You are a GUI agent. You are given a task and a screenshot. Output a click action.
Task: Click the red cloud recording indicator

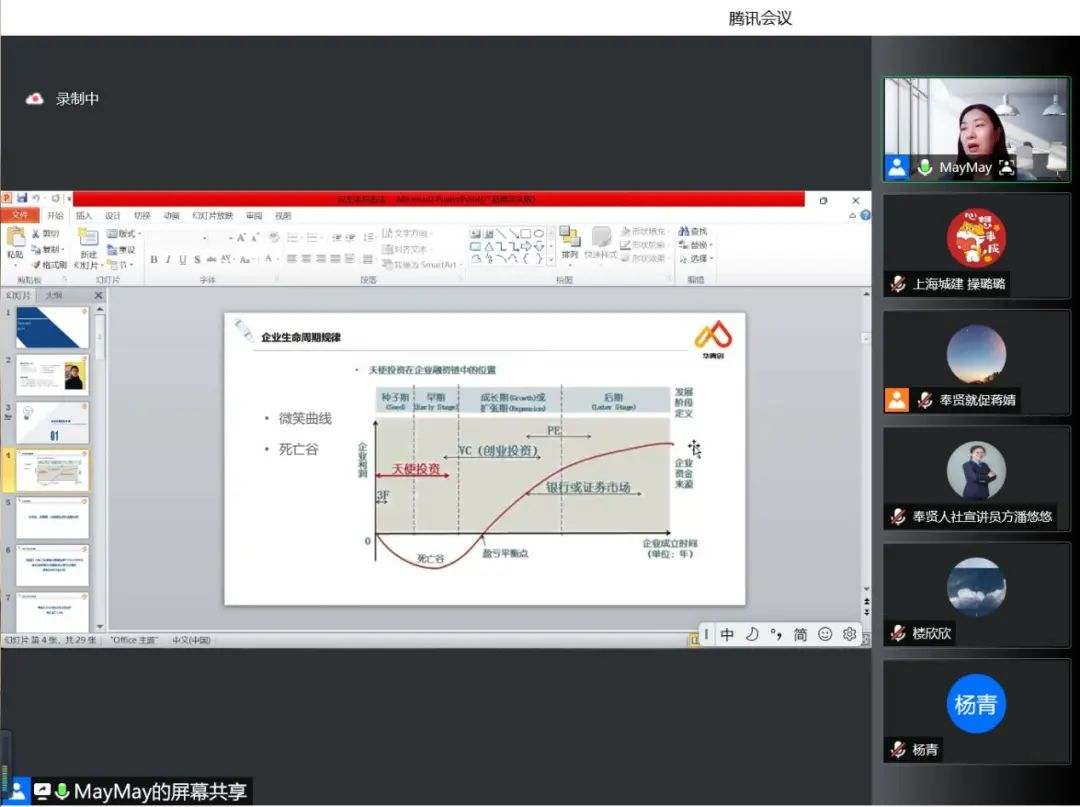click(x=34, y=99)
